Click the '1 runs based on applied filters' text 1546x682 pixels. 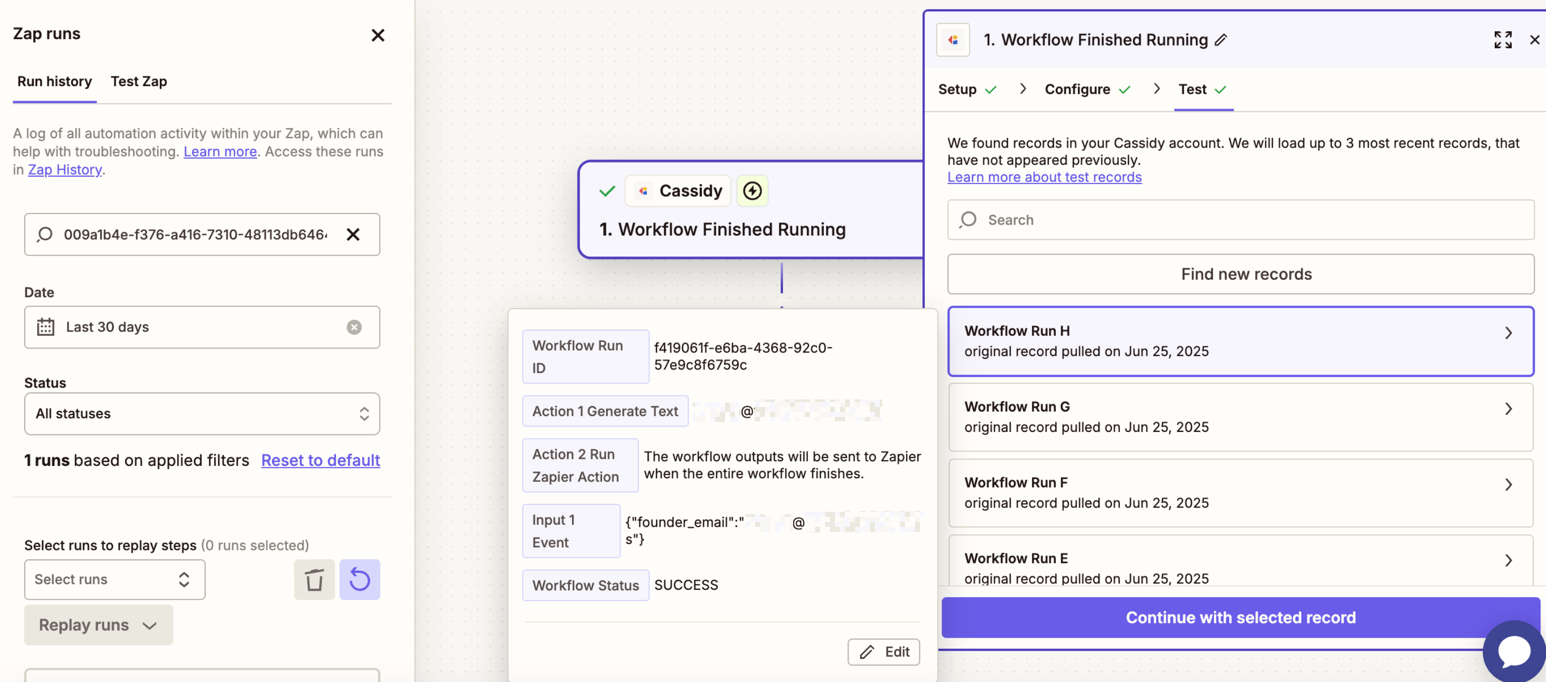(x=137, y=460)
